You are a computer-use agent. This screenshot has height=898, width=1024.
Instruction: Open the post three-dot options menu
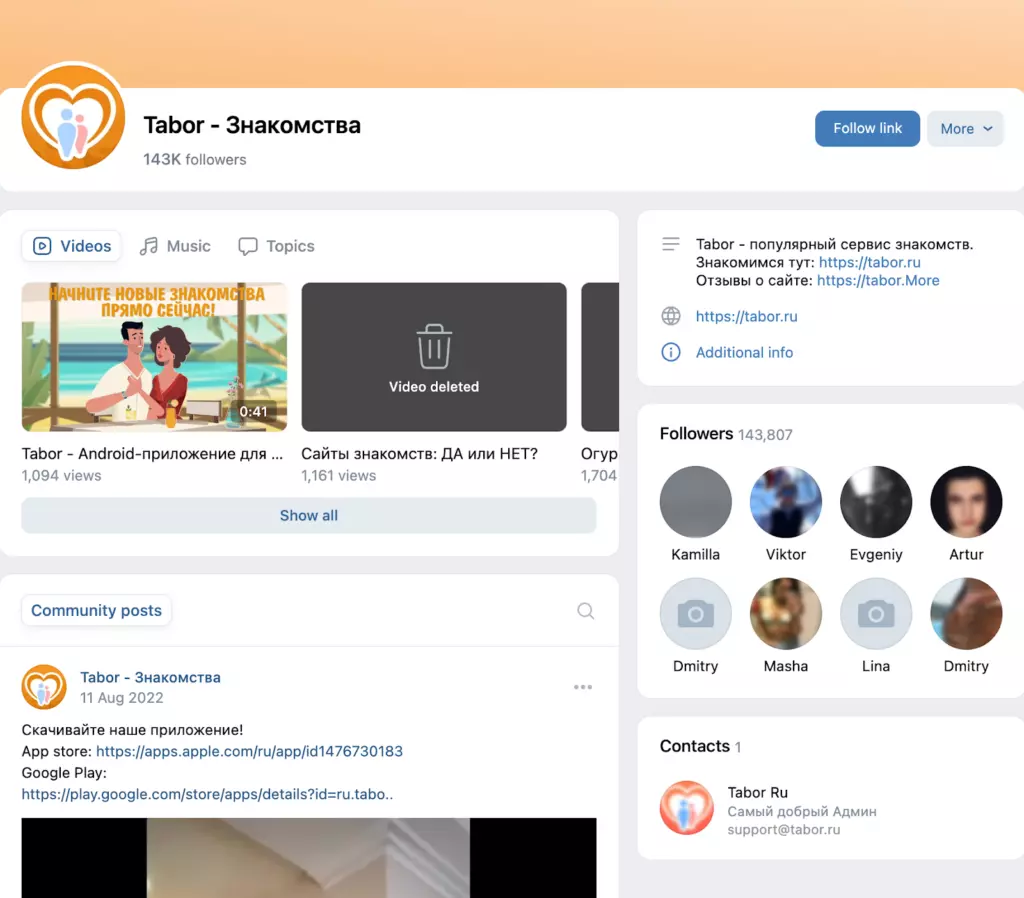pyautogui.click(x=583, y=687)
